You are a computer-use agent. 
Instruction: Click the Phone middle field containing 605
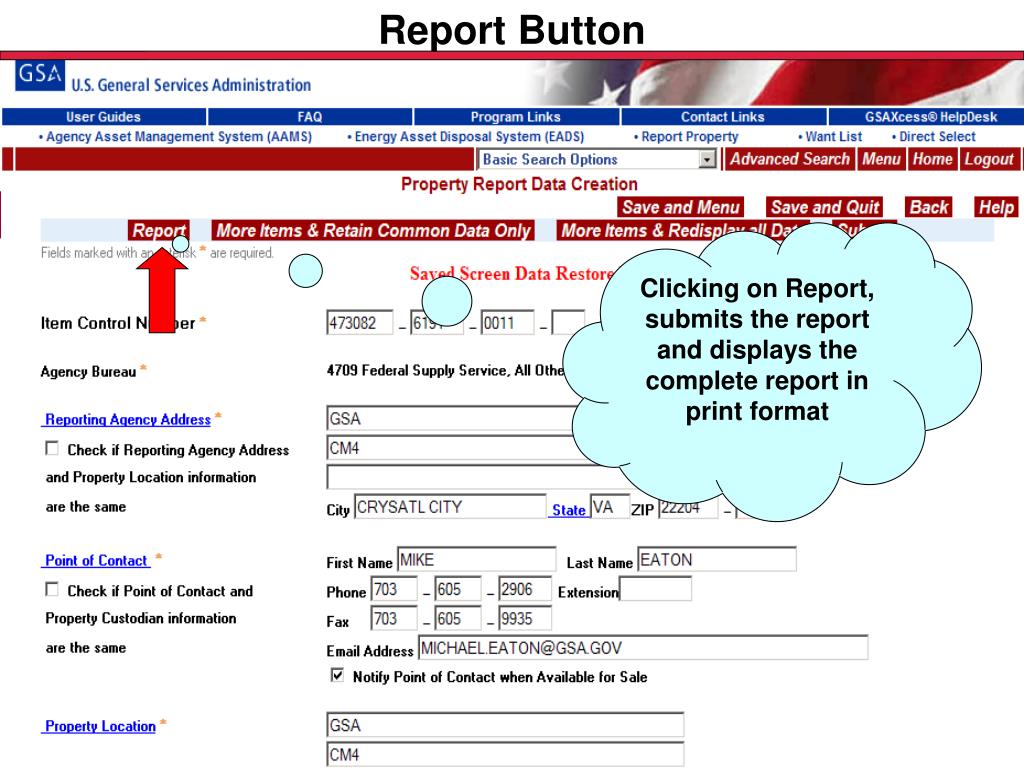[458, 589]
